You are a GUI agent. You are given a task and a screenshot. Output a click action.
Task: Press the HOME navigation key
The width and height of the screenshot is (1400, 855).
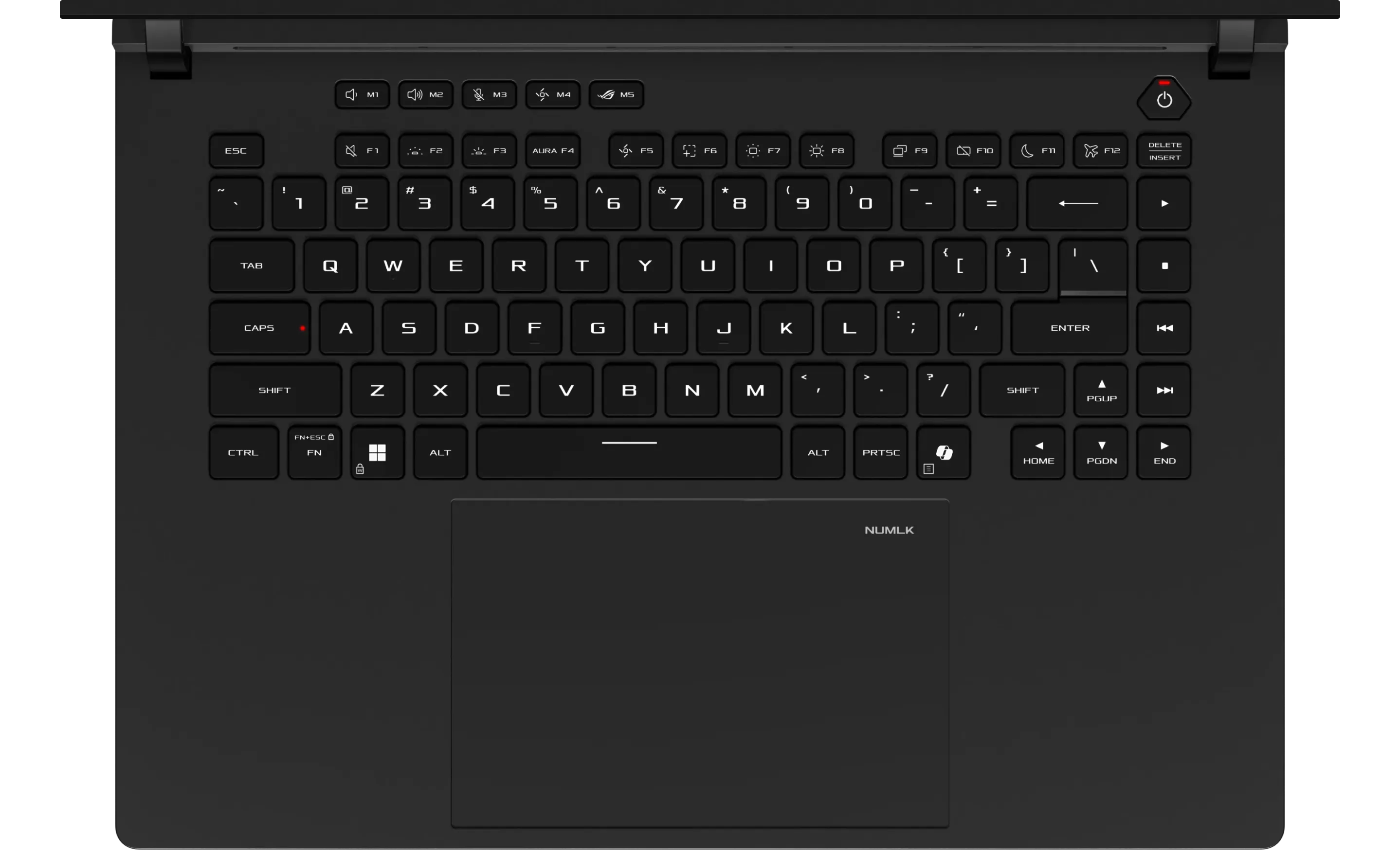[1038, 452]
